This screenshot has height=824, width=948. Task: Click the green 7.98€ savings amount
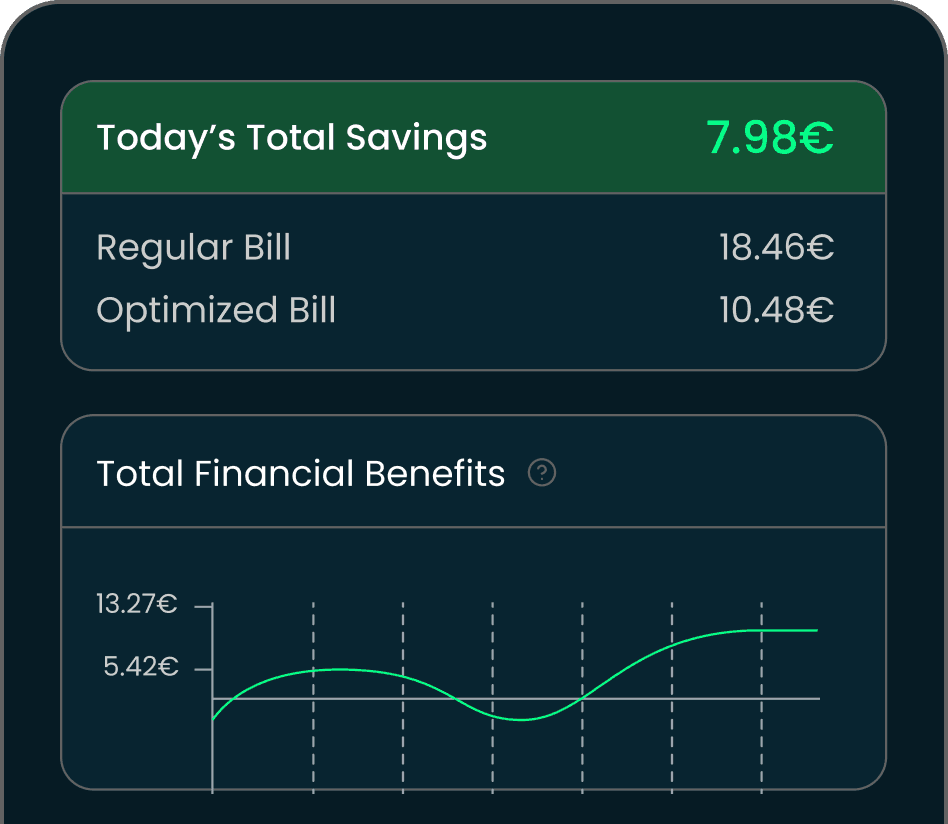(x=769, y=138)
